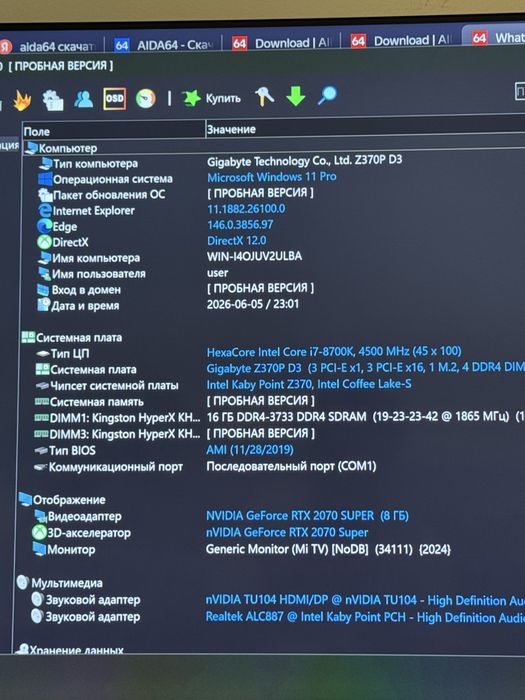525x700 pixels.
Task: Open the nVIDIA GeForce RTX 2070 Super link
Action: (287, 532)
